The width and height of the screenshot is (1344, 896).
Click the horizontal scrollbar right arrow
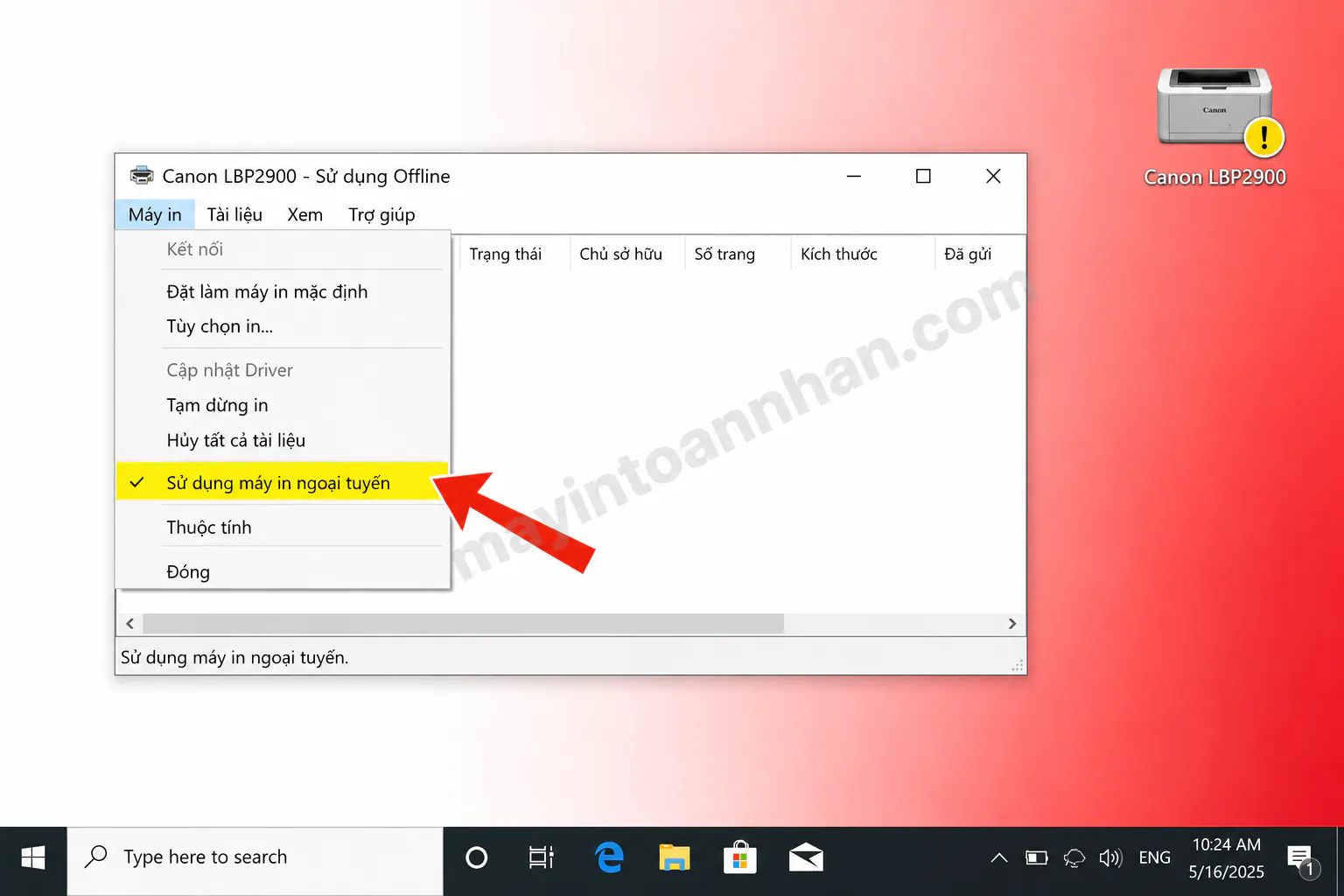pyautogui.click(x=1012, y=624)
